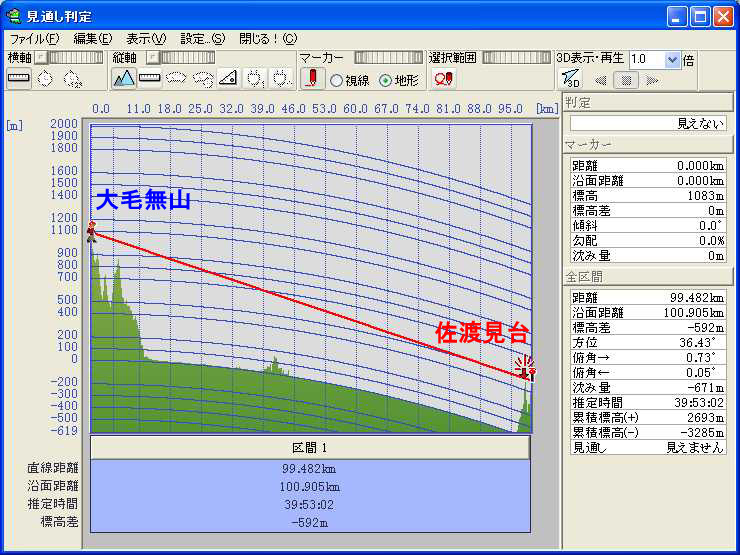The image size is (740, 555).
Task: Click the 佐渡見台 label in the chart
Action: 481,333
